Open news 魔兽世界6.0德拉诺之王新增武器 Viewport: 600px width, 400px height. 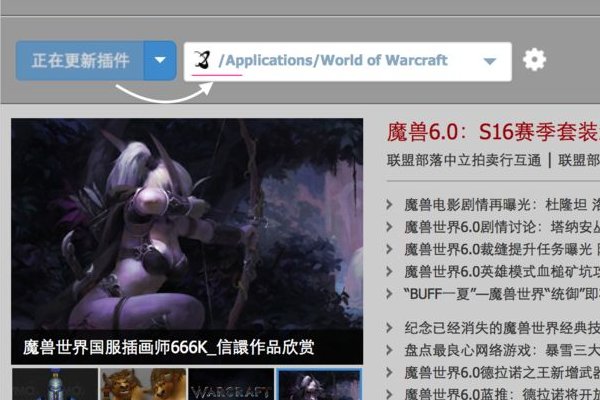pyautogui.click(x=502, y=372)
